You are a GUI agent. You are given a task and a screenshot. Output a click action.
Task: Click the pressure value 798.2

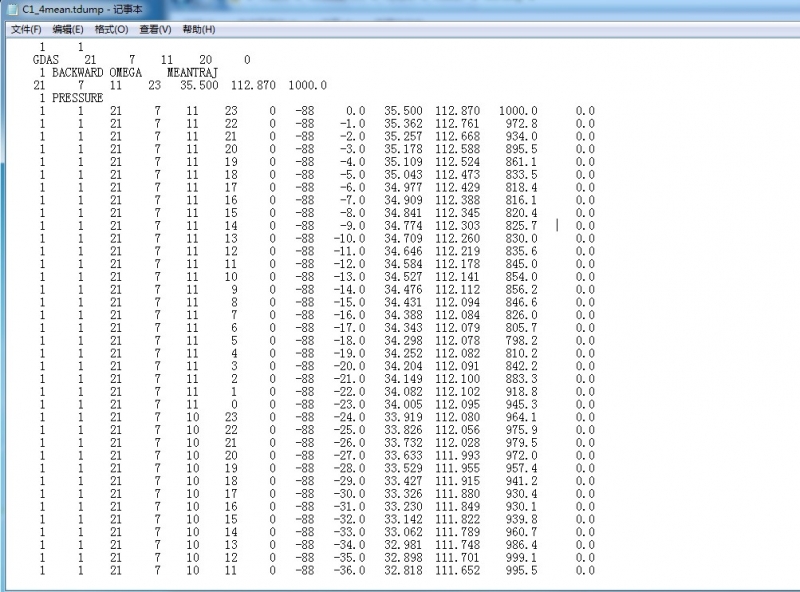pyautogui.click(x=520, y=342)
